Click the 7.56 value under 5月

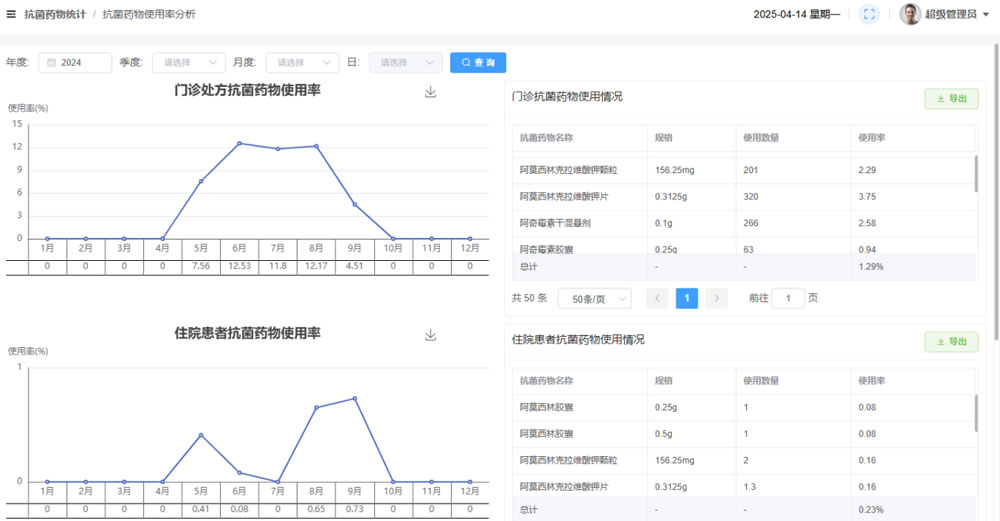coord(201,266)
